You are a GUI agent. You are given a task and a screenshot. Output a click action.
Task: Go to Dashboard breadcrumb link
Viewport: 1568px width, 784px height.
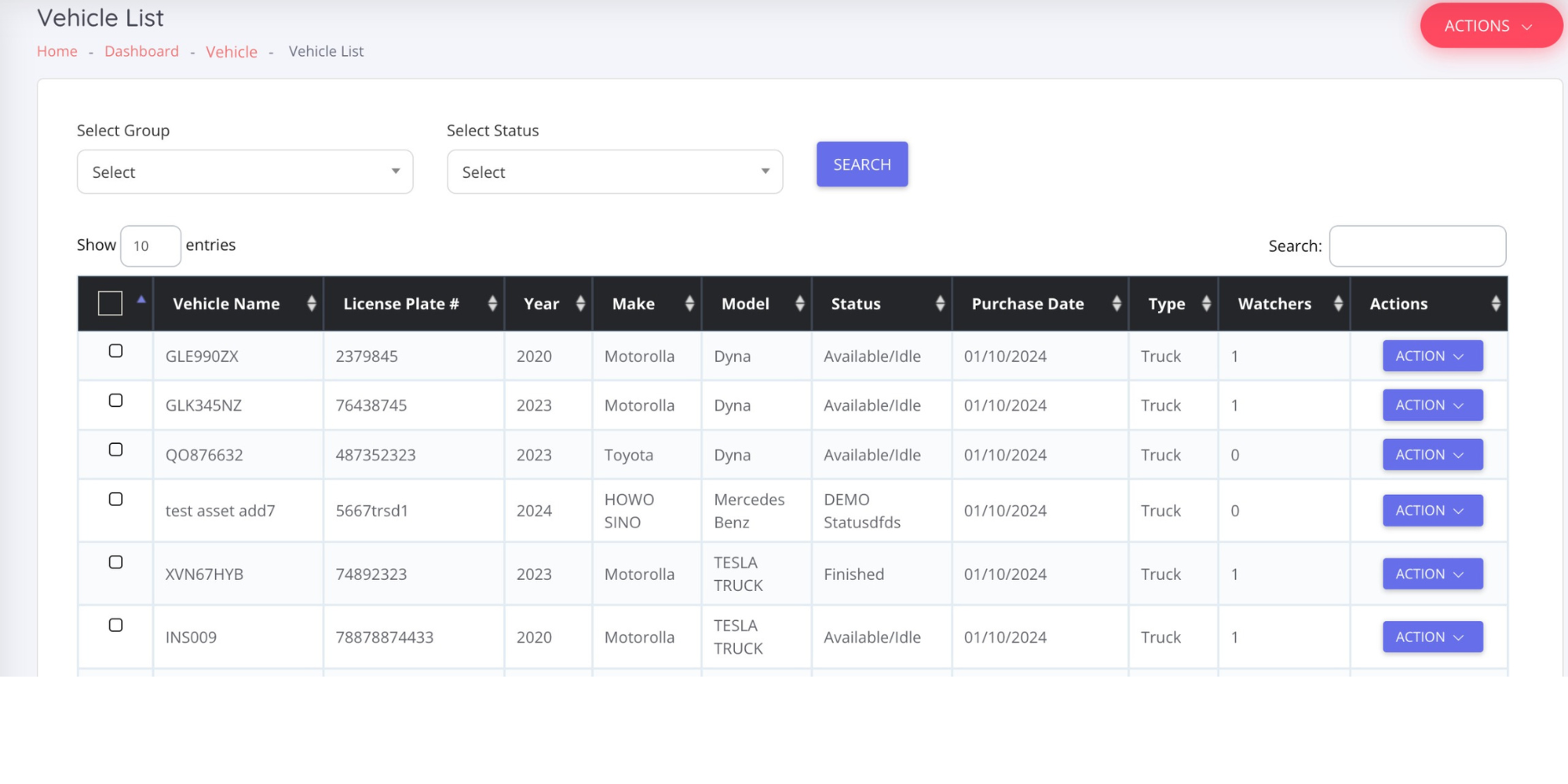(141, 52)
